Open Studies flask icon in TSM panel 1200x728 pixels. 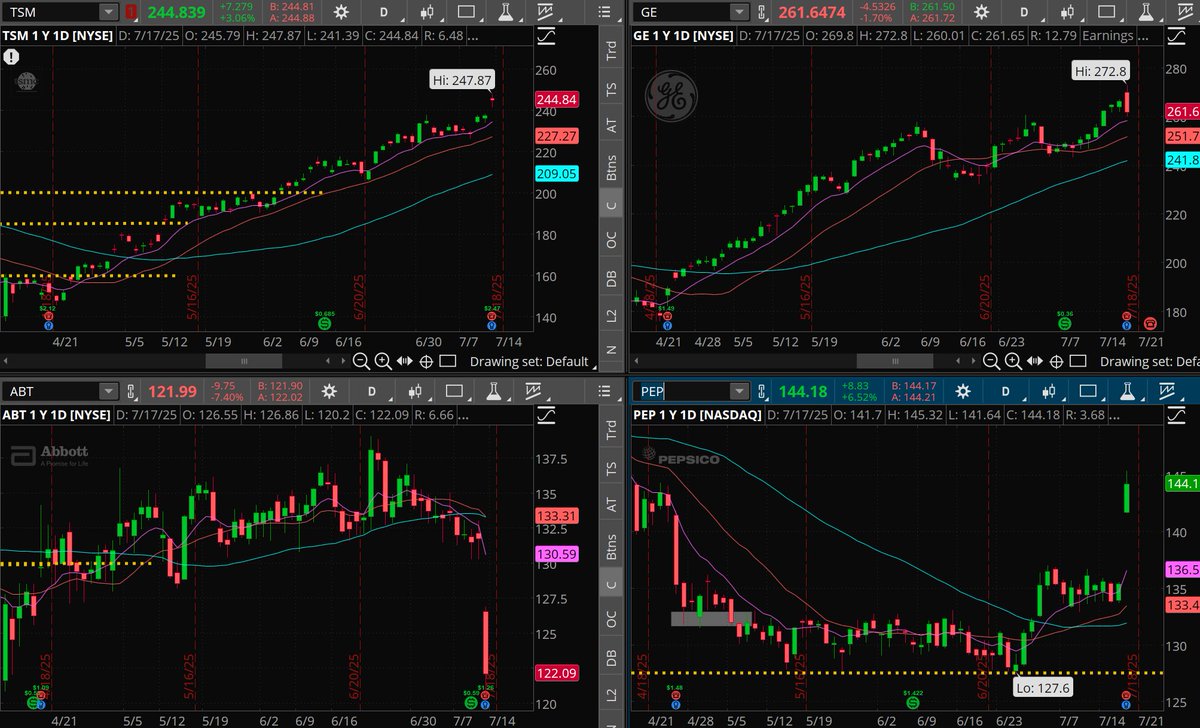(x=505, y=12)
